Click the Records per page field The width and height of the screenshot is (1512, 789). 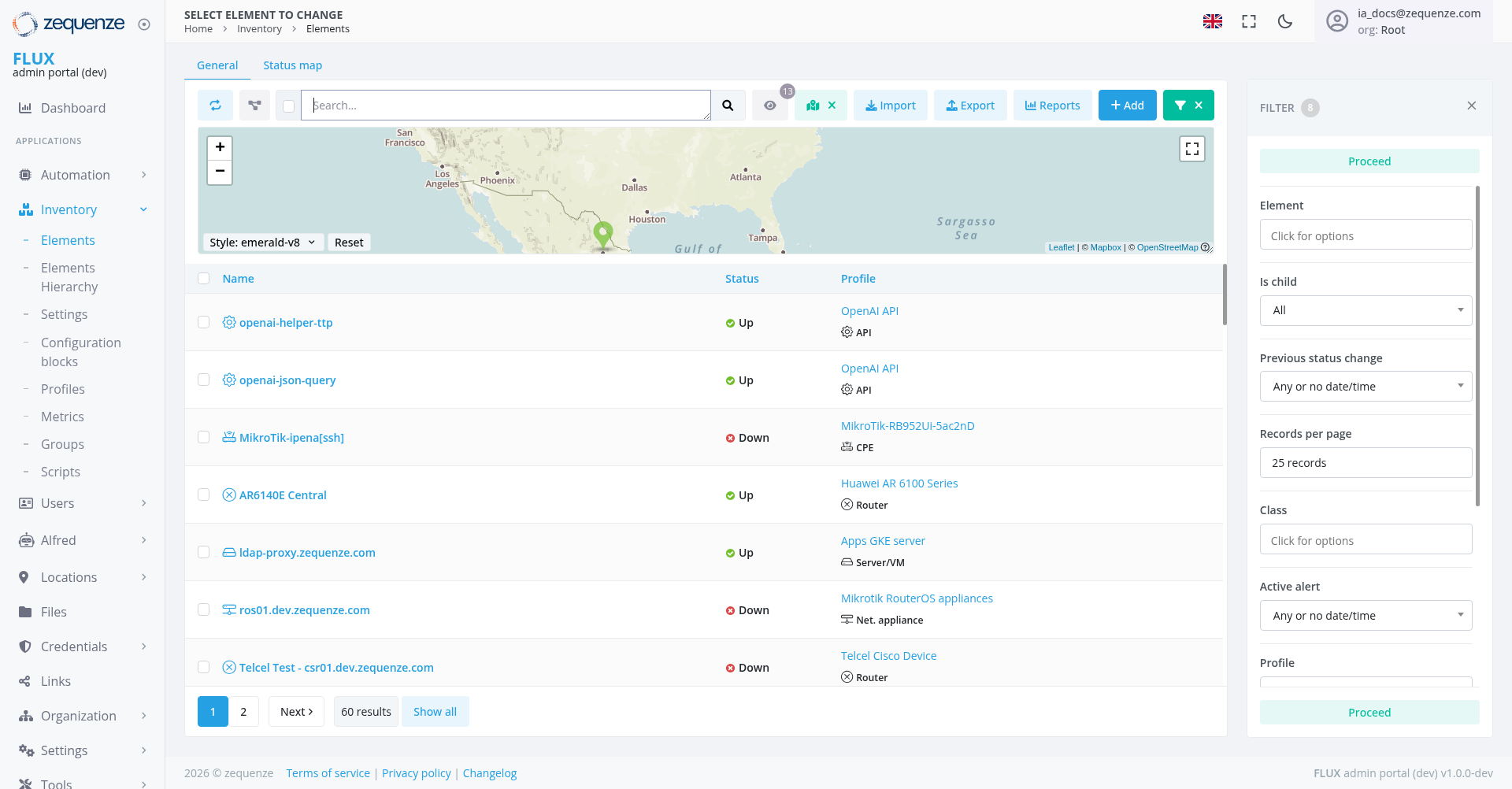[1366, 463]
